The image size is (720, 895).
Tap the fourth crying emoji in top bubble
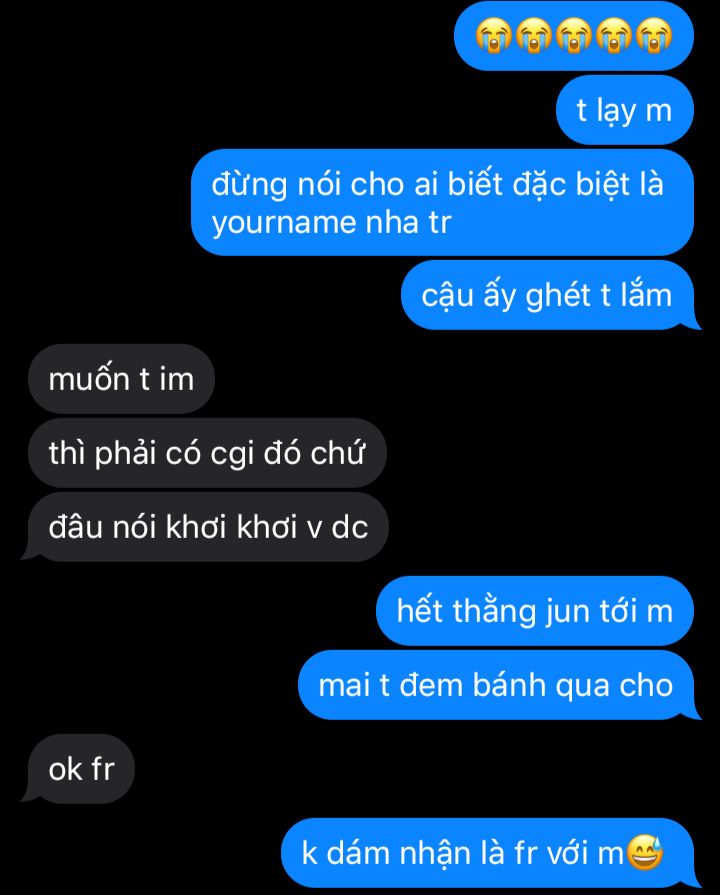click(x=614, y=35)
